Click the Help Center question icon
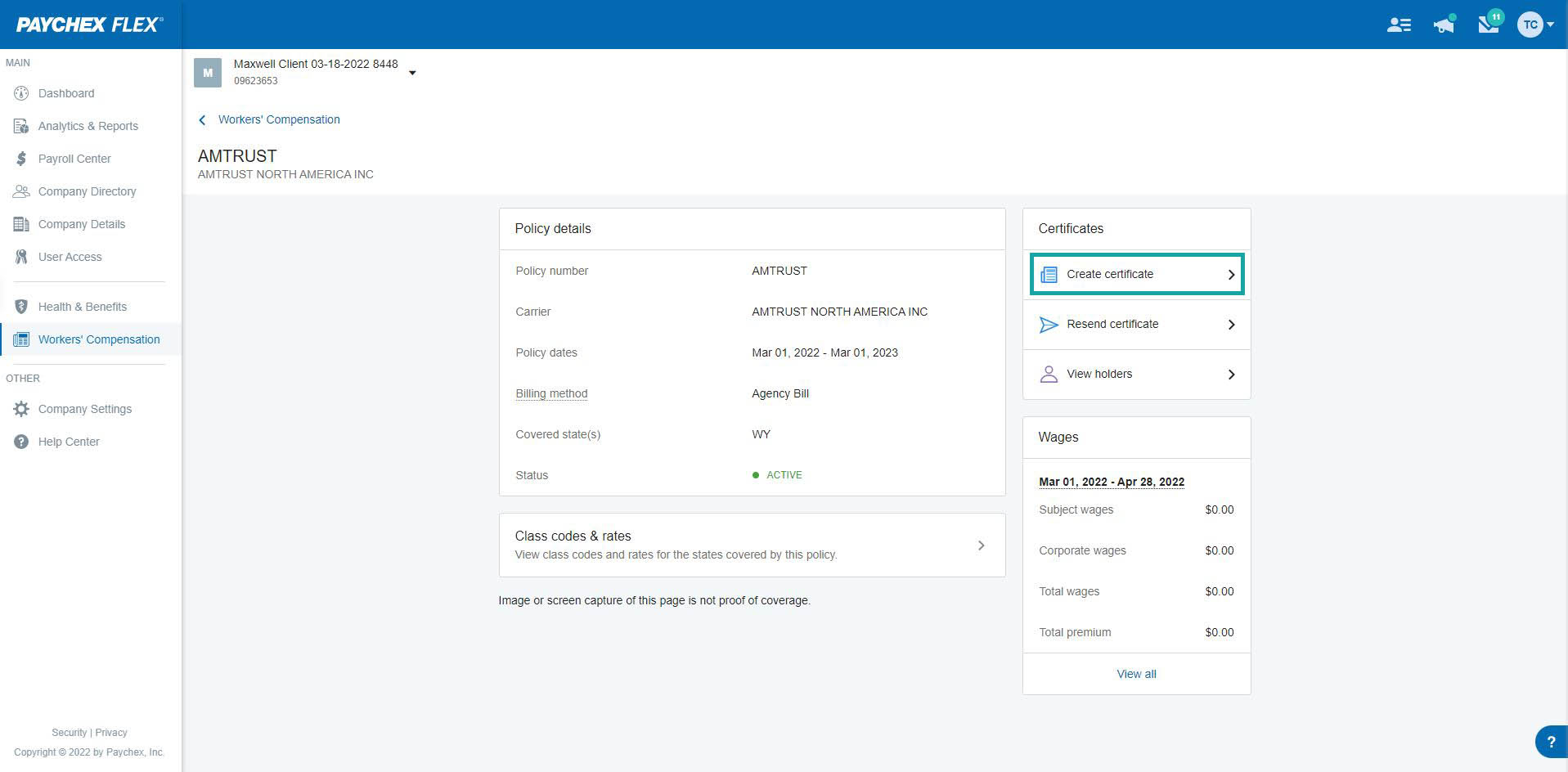Screen dimensions: 1568x772 point(21,442)
